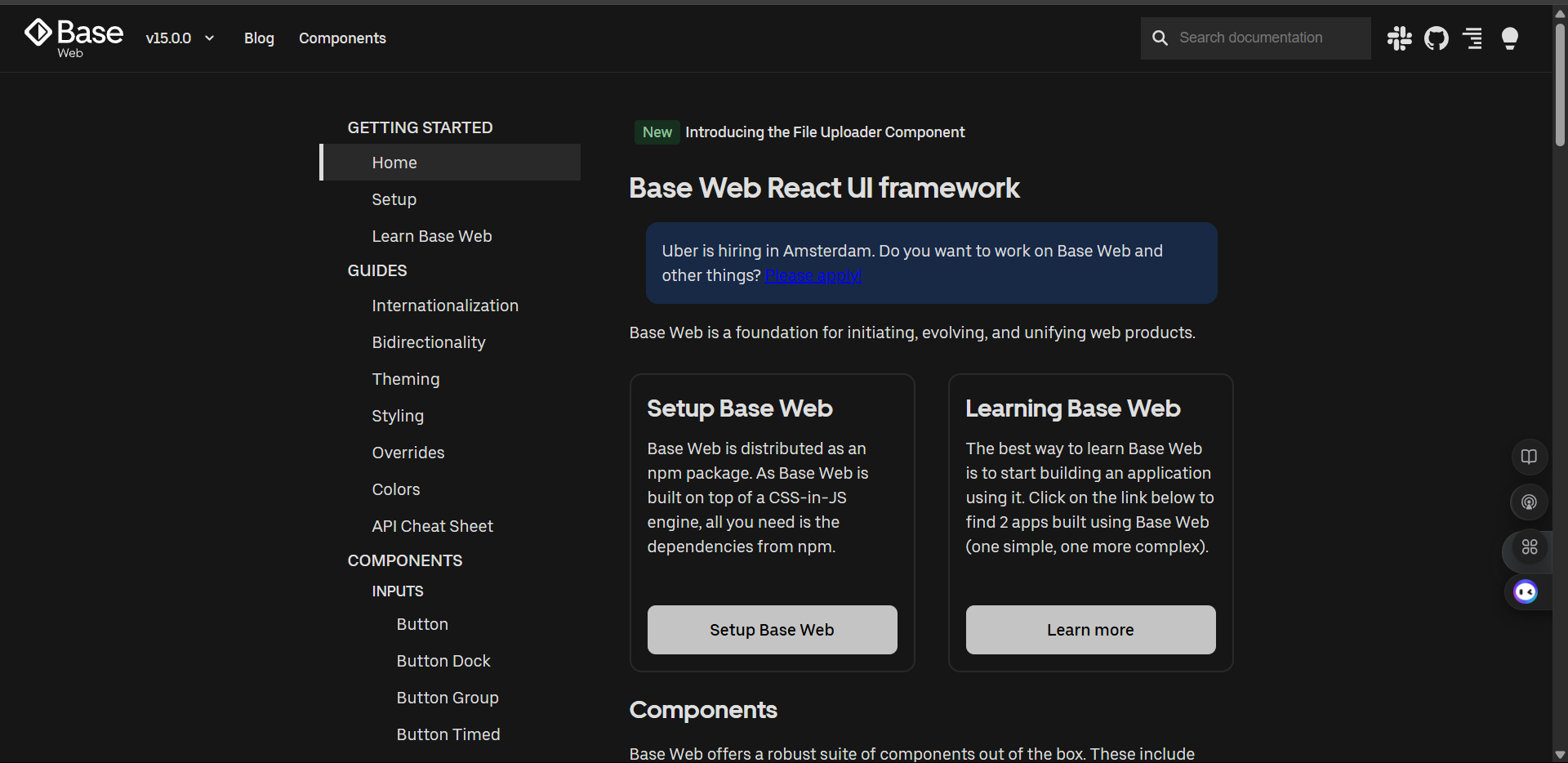Image resolution: width=1568 pixels, height=763 pixels.
Task: Open the Blog page
Action: pos(258,38)
